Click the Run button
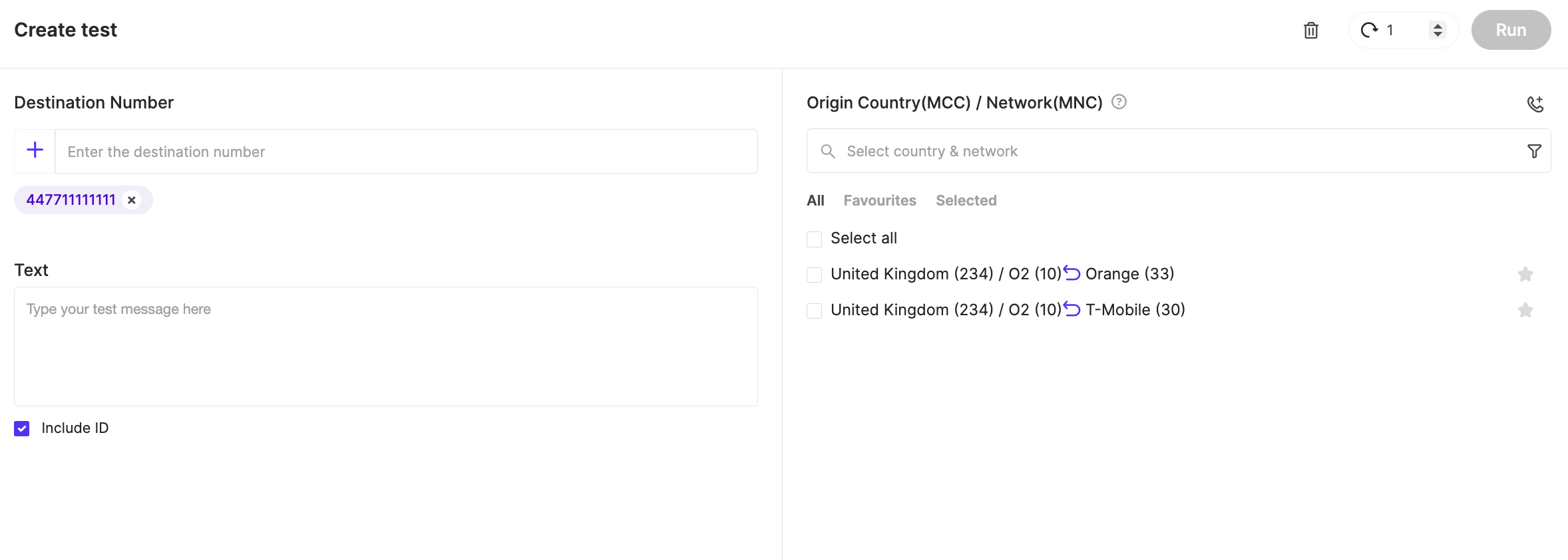 [1511, 30]
